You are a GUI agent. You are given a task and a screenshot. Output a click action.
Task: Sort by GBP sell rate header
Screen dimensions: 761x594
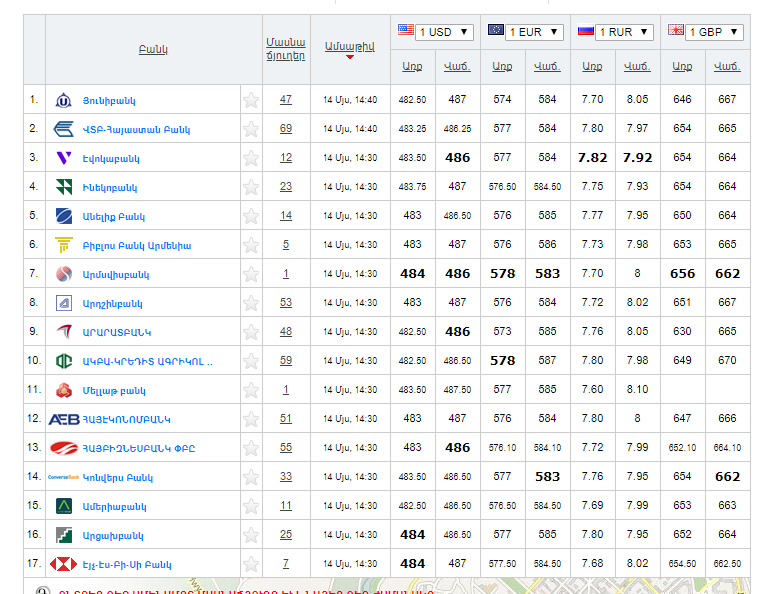[x=727, y=66]
